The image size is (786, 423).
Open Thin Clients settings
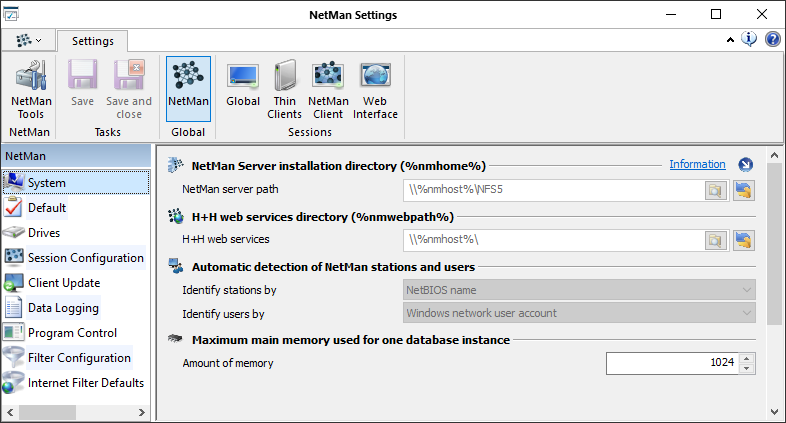[x=285, y=90]
